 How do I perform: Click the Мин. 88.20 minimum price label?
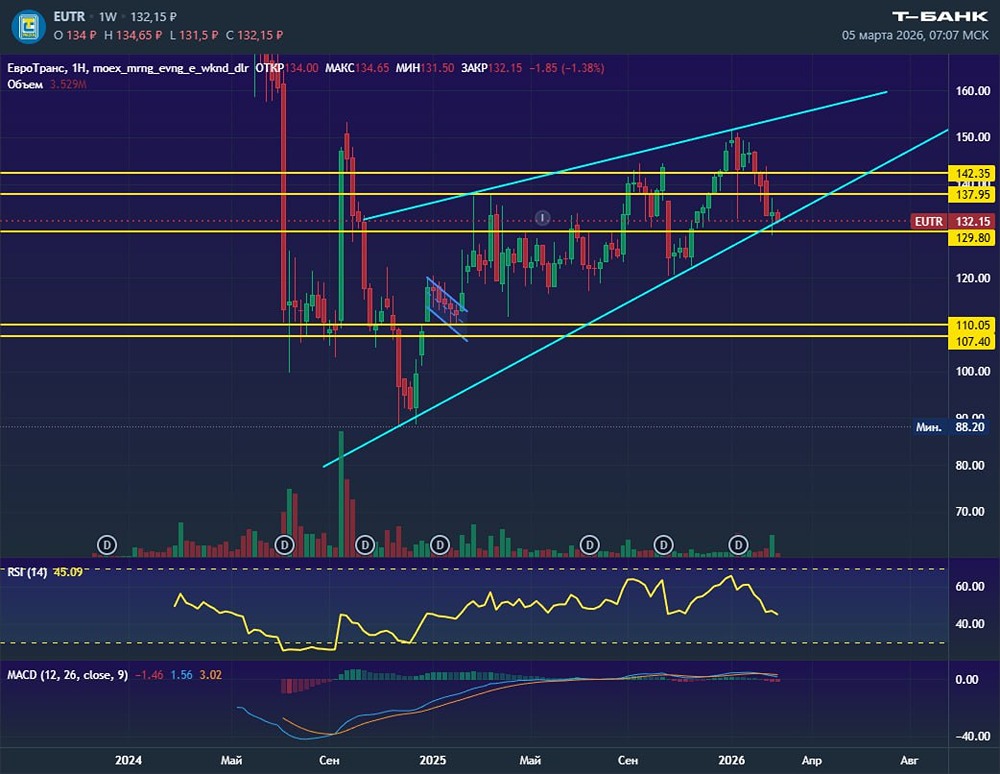pyautogui.click(x=950, y=427)
